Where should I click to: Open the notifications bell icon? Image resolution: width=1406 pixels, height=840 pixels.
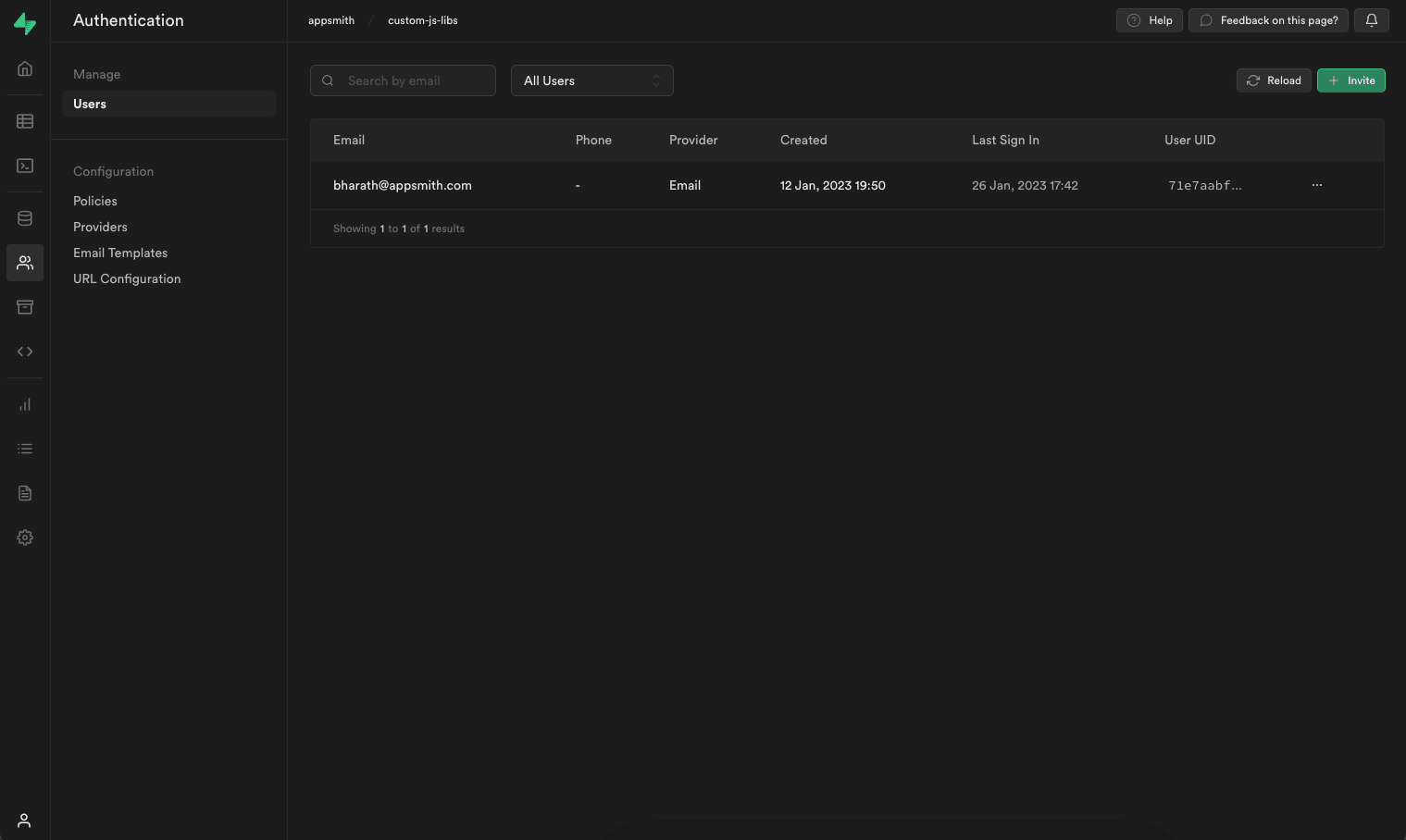(x=1371, y=20)
